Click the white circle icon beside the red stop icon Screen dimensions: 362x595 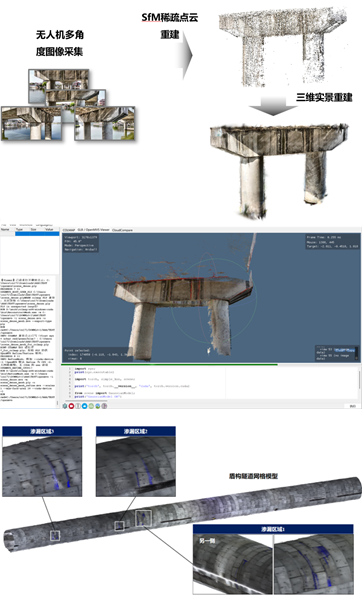(78, 406)
